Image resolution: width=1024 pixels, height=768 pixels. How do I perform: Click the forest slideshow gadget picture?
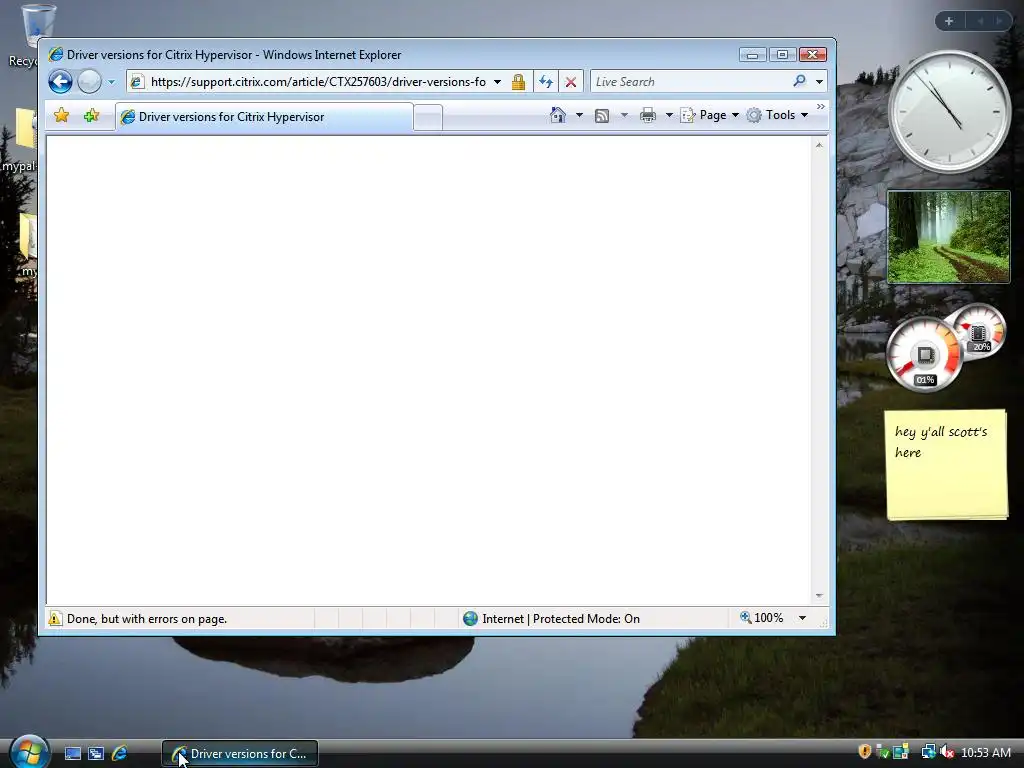click(948, 236)
